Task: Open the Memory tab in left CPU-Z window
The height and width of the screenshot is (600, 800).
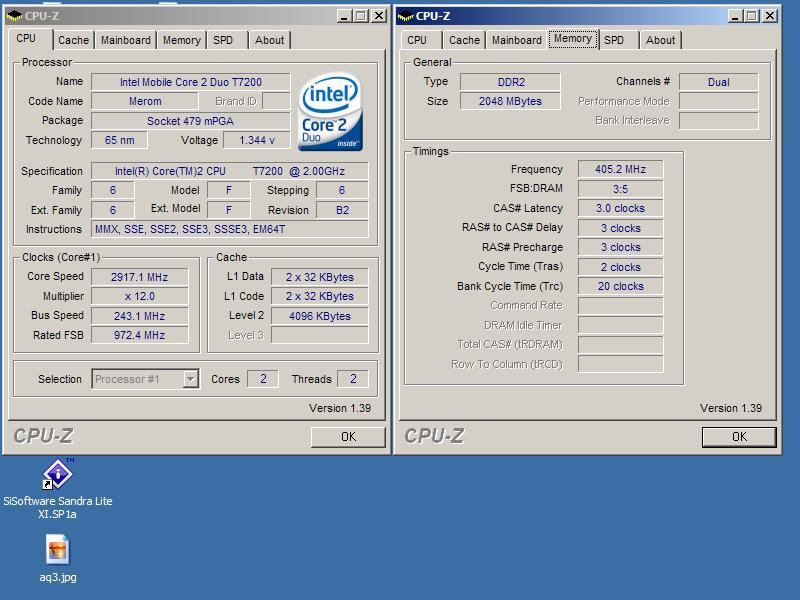Action: [x=182, y=40]
